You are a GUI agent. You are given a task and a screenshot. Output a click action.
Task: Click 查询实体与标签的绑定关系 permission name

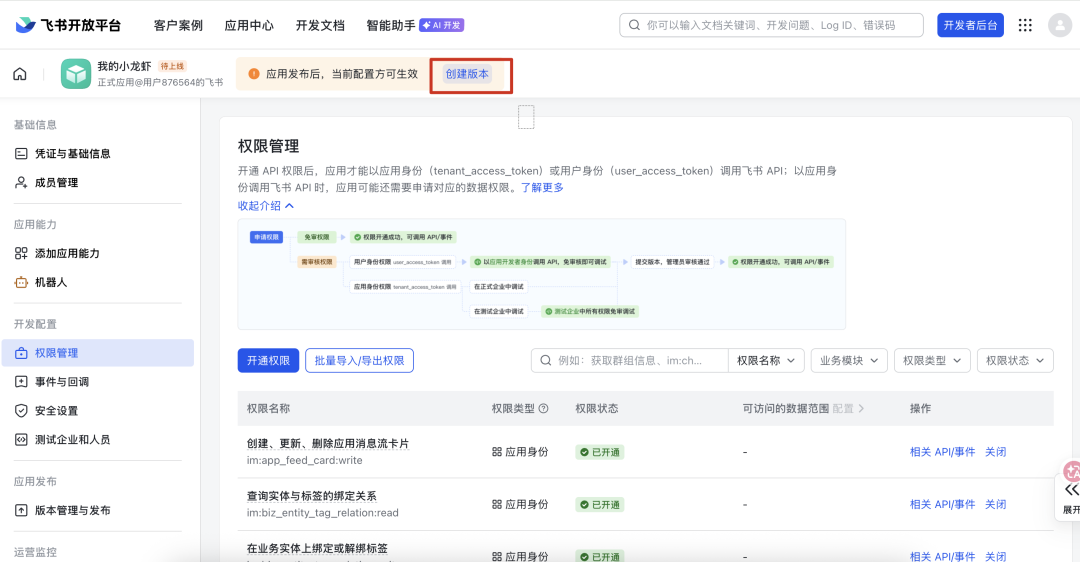click(x=311, y=496)
